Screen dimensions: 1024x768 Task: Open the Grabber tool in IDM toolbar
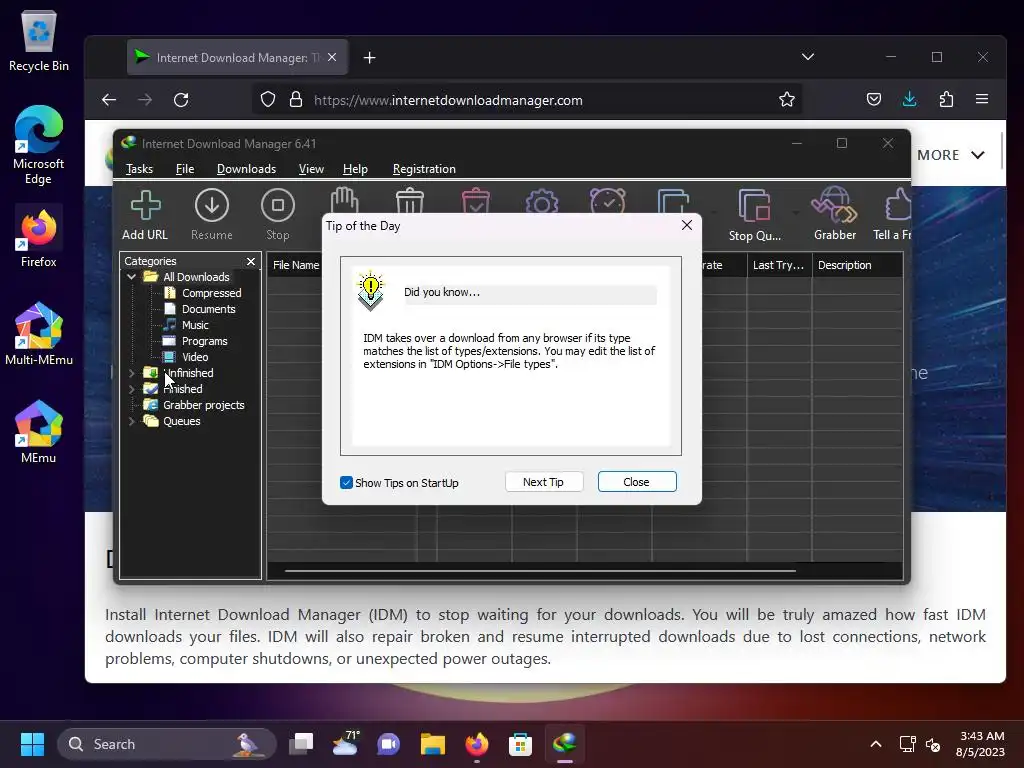[835, 215]
